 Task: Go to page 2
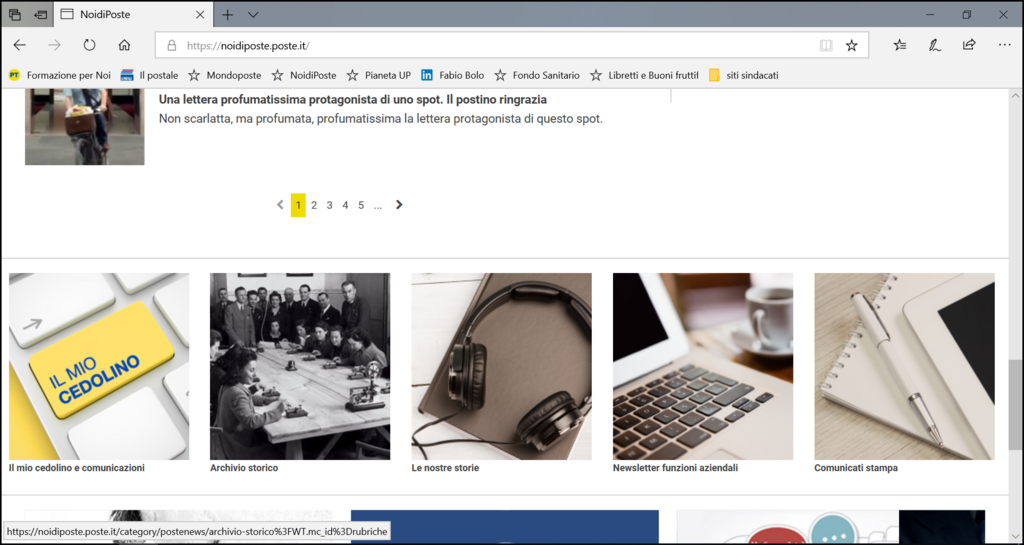point(314,205)
